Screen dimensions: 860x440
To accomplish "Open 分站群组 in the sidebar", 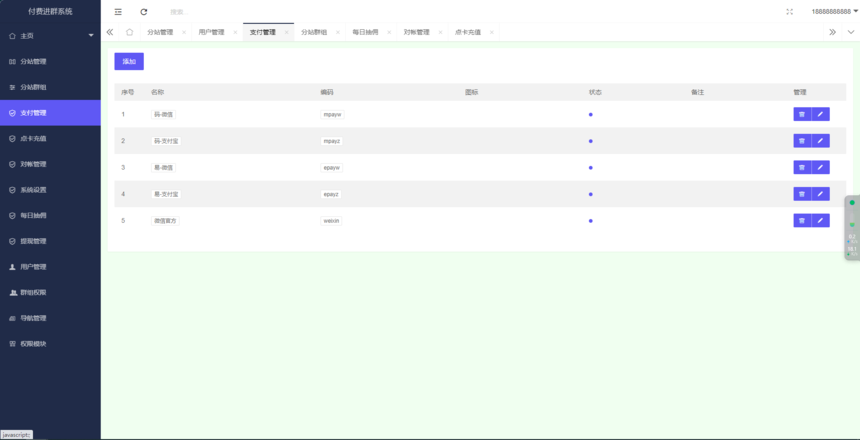I will point(50,87).
